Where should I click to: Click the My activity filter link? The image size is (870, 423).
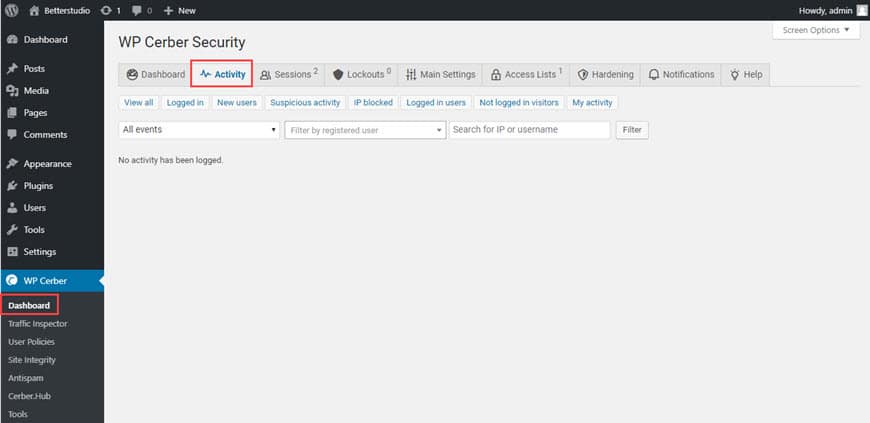593,103
